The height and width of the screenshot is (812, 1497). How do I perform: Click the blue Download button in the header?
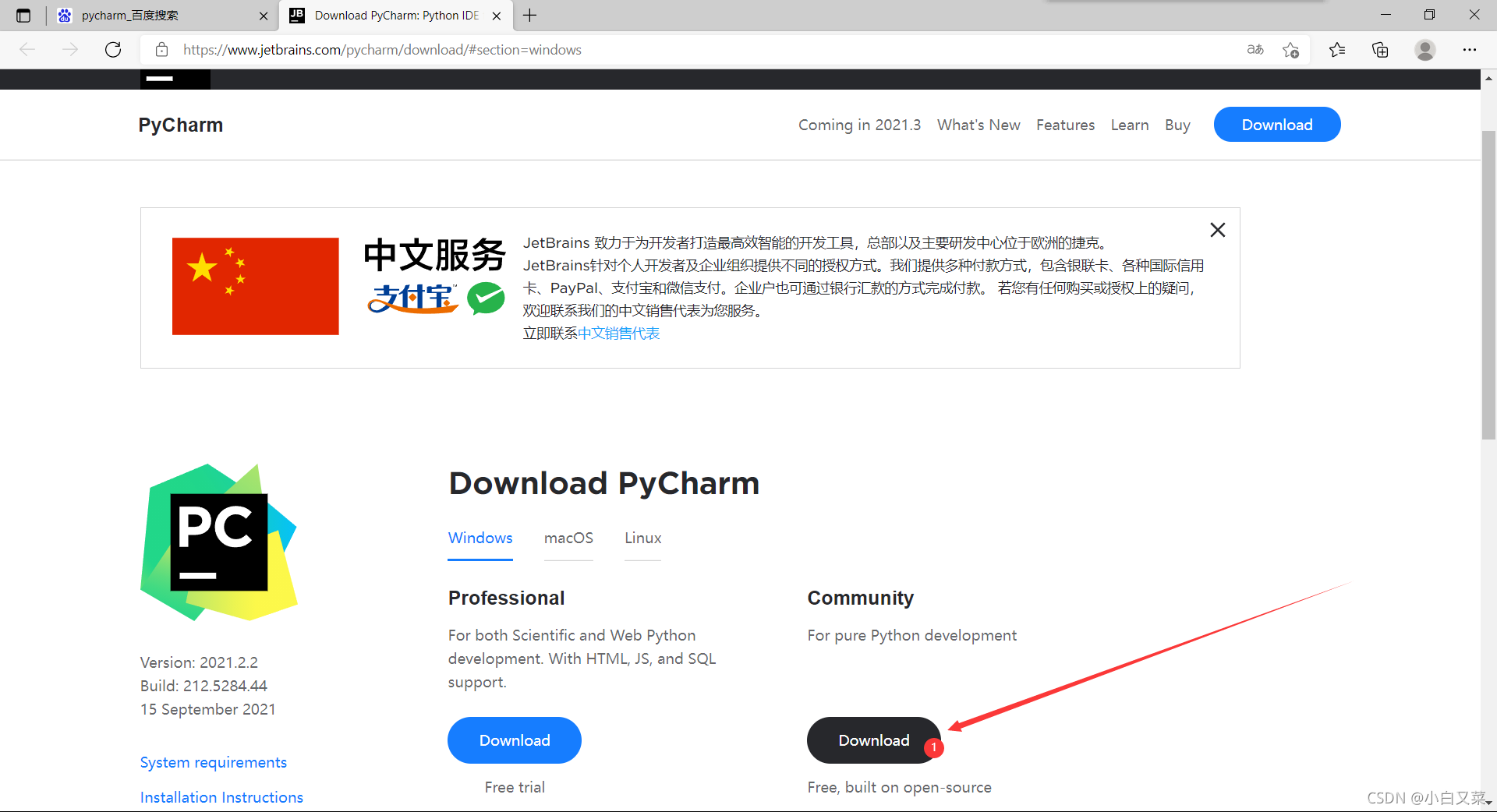1277,125
